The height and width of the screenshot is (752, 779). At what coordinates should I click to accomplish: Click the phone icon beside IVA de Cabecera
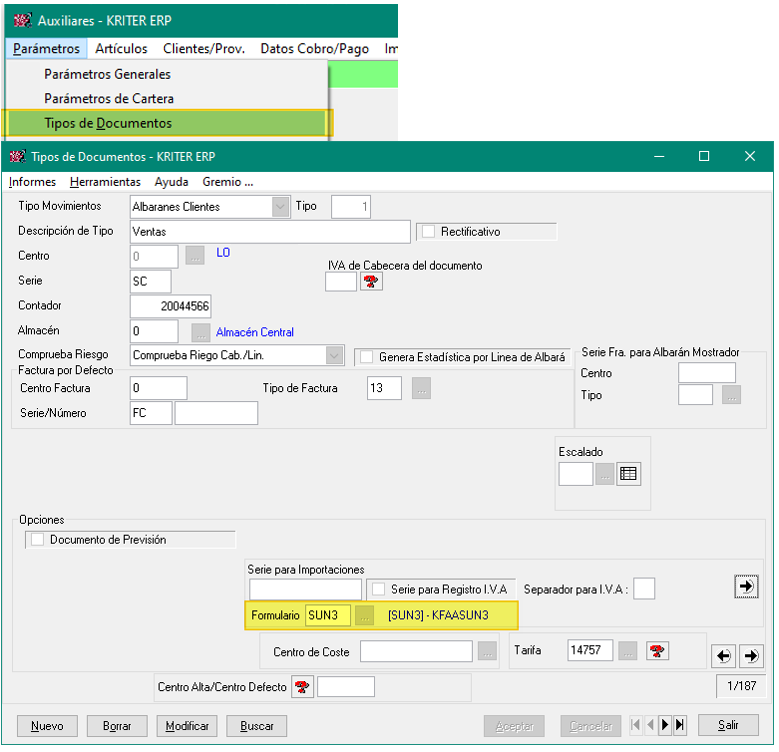click(371, 282)
